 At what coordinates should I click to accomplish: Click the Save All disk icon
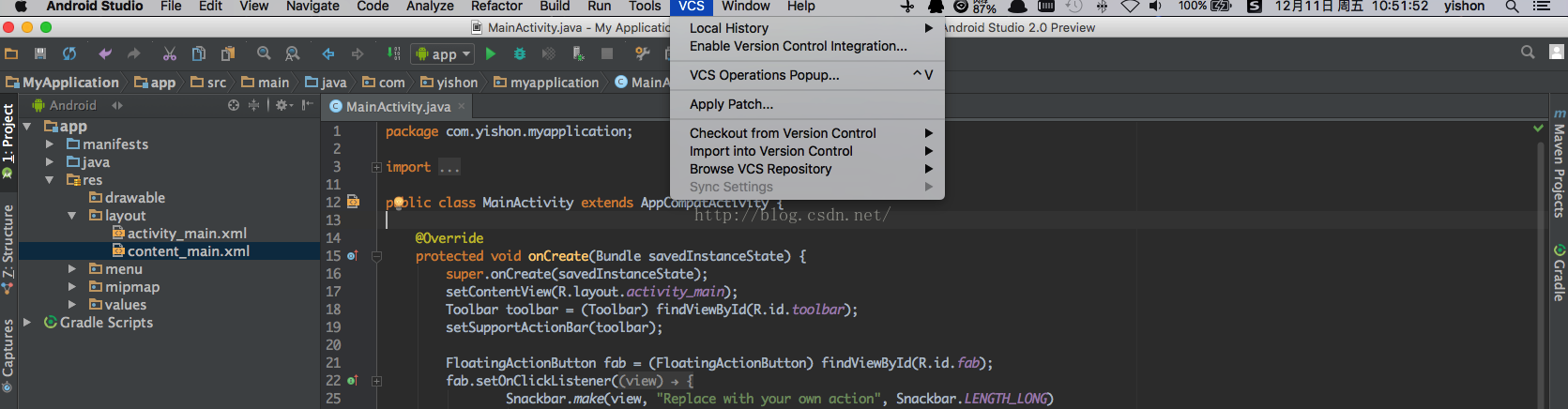click(x=40, y=54)
